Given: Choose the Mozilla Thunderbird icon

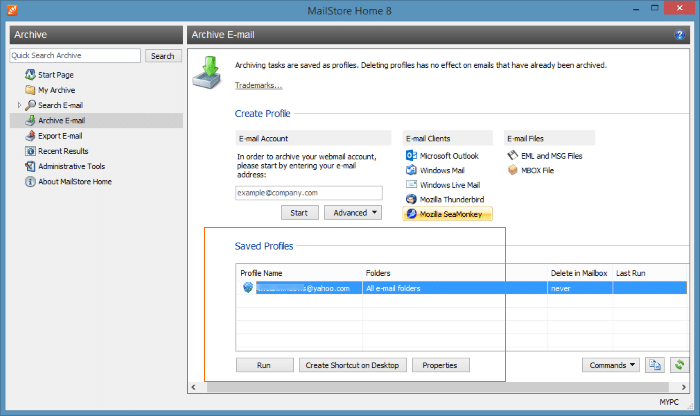Looking at the screenshot, I should click(412, 199).
